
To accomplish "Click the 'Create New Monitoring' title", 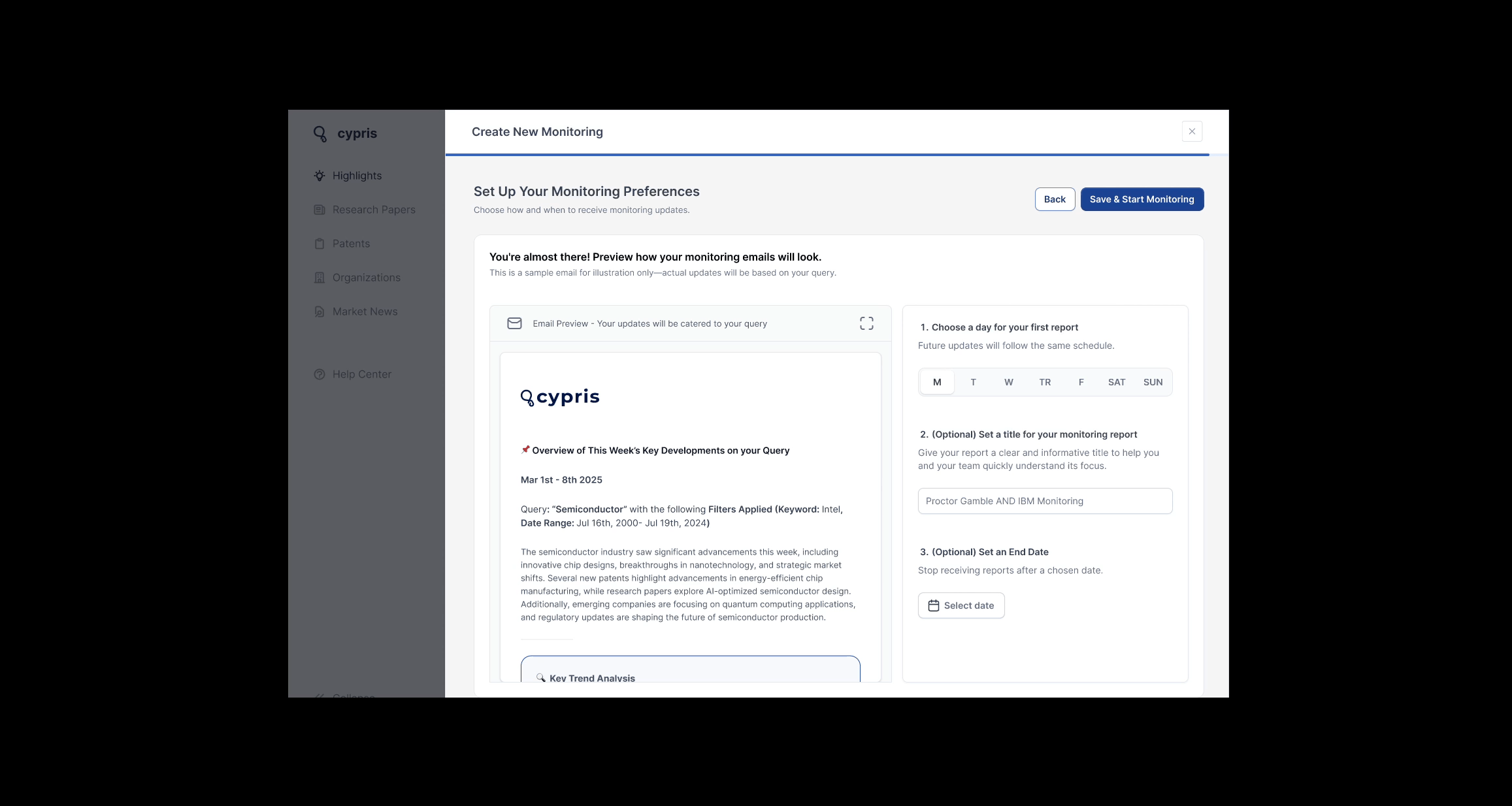I will pyautogui.click(x=537, y=132).
